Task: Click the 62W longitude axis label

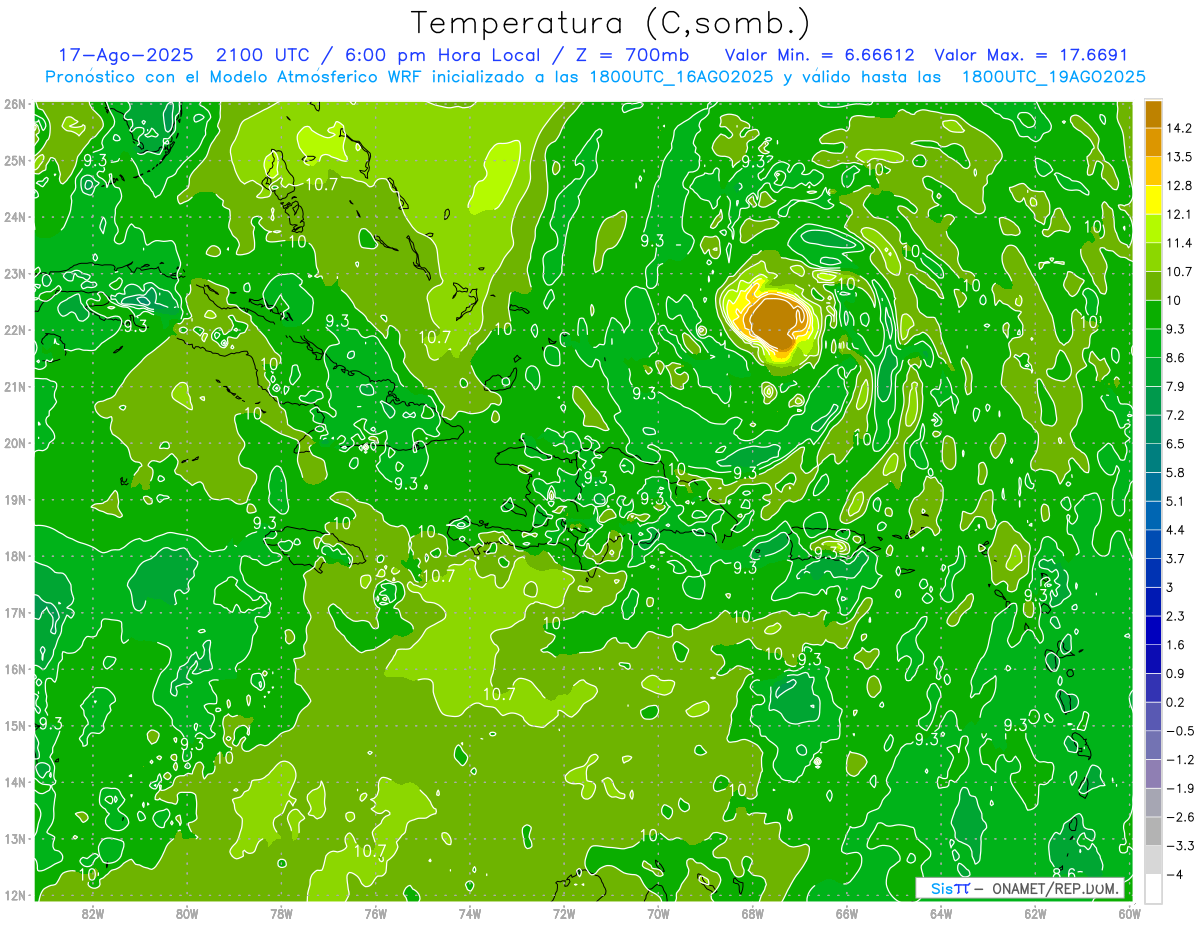Action: 1035,913
